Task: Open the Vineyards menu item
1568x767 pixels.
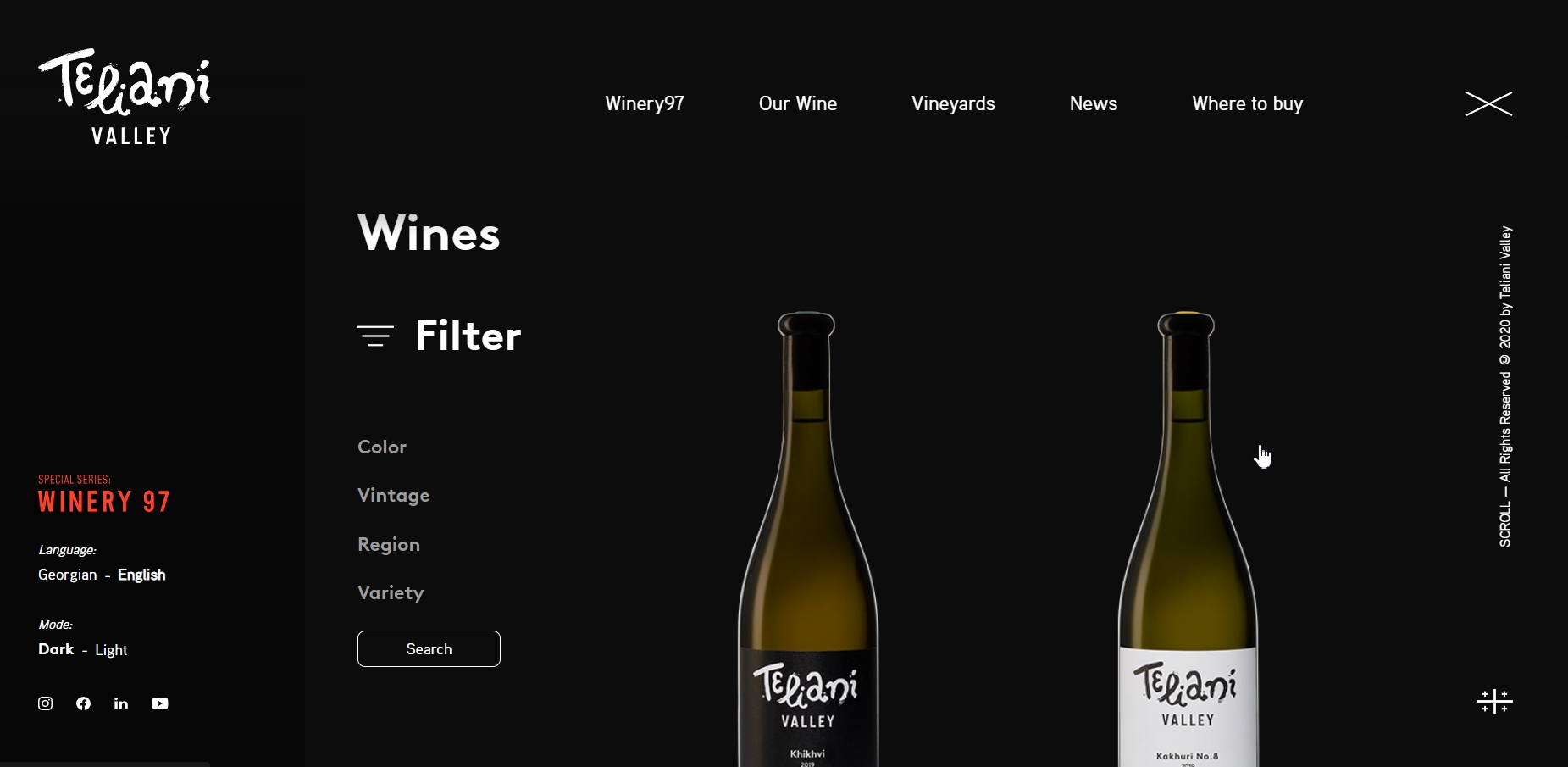Action: click(953, 103)
